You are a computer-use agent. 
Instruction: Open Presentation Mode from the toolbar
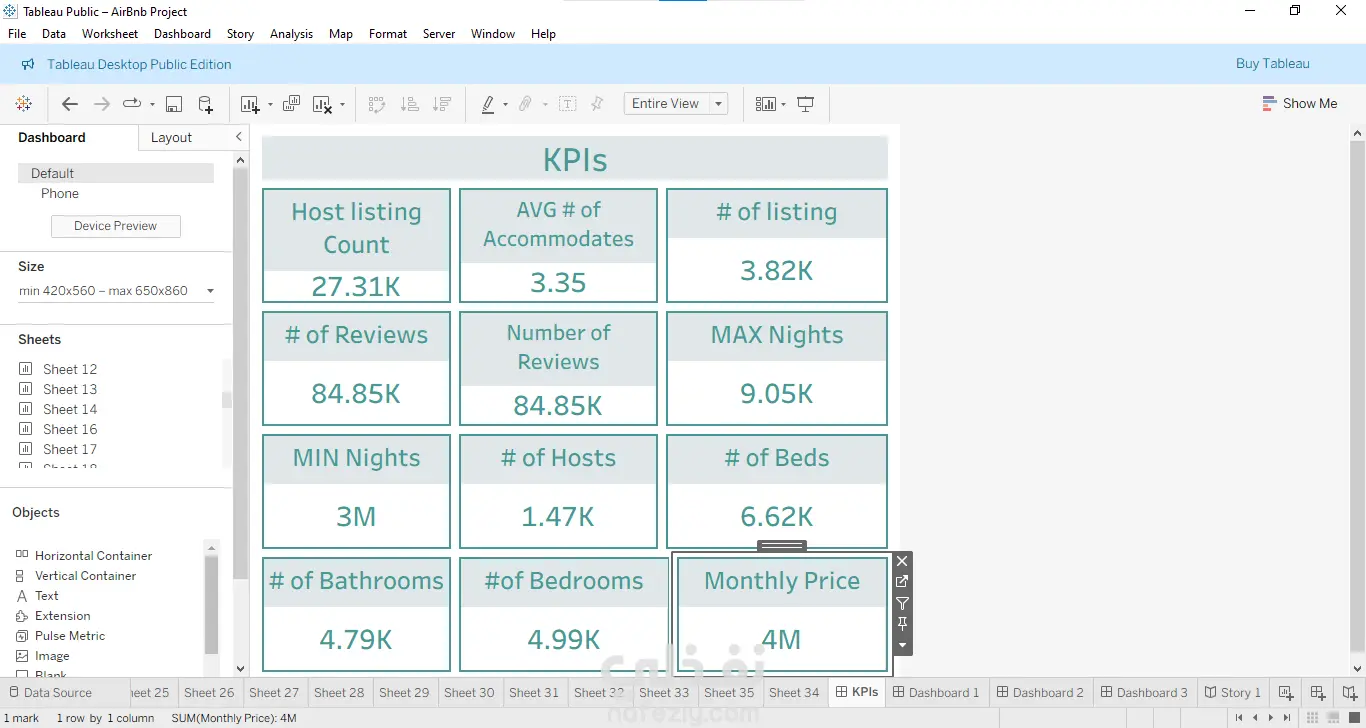(805, 104)
